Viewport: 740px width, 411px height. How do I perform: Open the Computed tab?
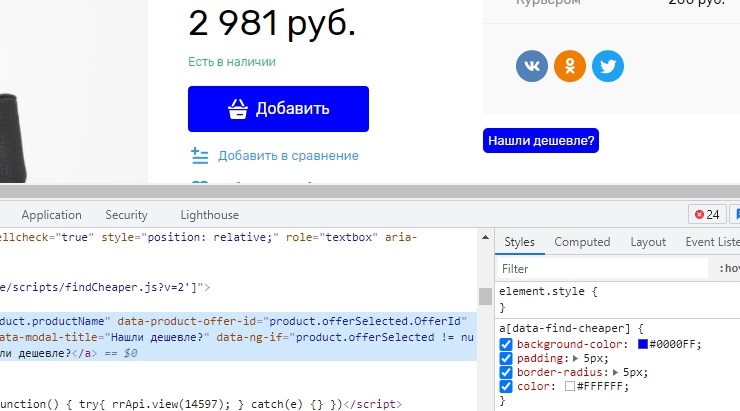point(582,242)
